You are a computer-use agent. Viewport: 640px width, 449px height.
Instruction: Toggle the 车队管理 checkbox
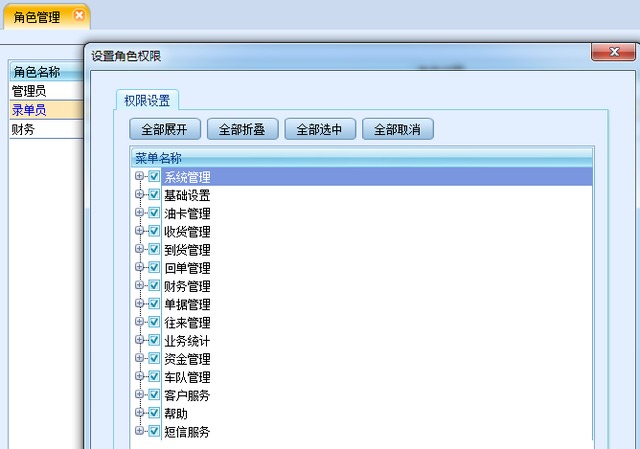pyautogui.click(x=154, y=376)
